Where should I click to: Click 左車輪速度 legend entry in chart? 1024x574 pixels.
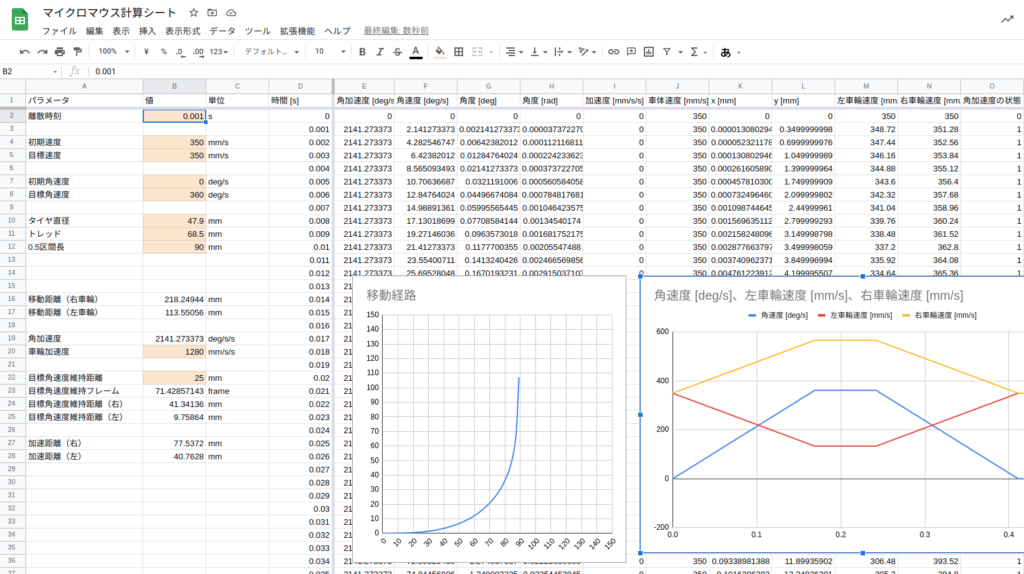pos(854,315)
